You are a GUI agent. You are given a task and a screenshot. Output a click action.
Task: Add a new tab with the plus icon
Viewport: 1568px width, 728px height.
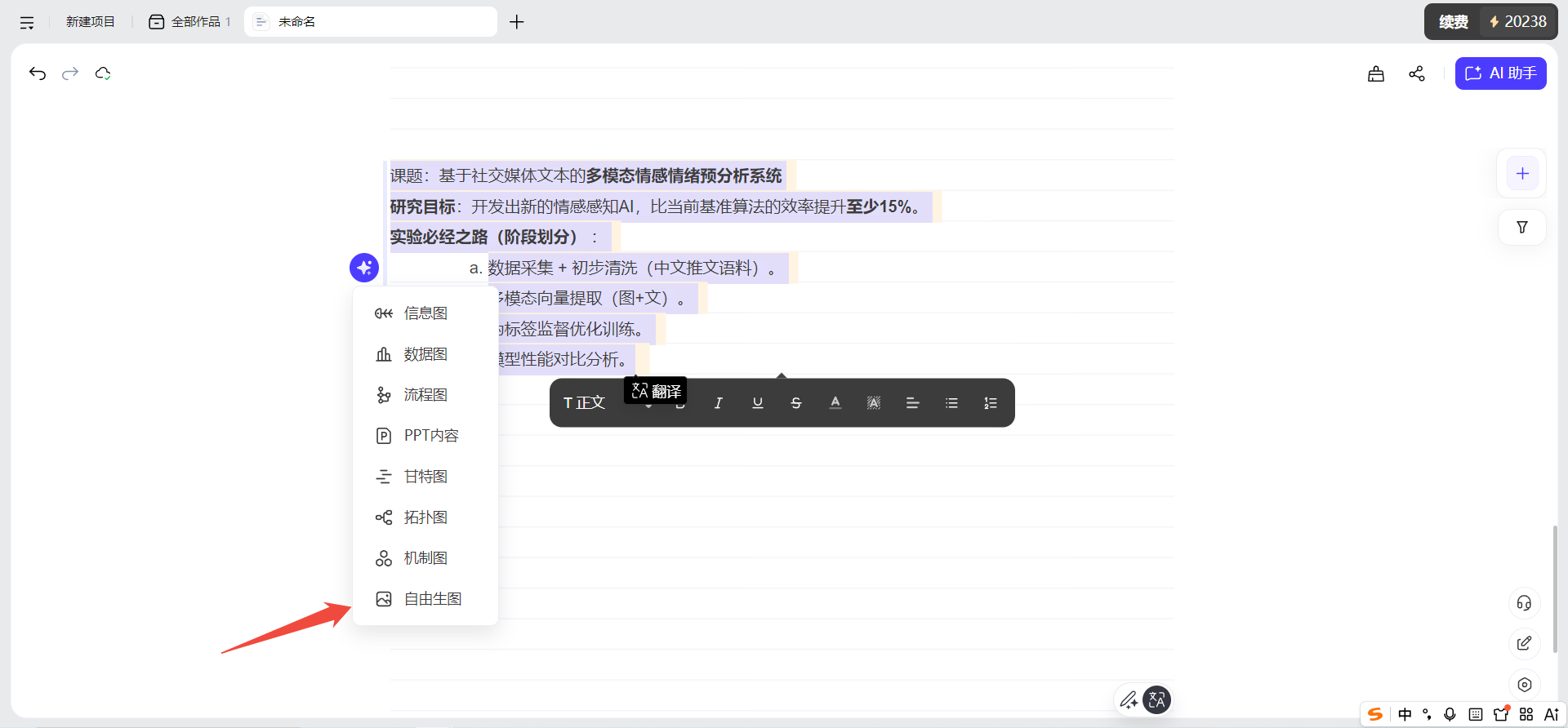(x=517, y=22)
